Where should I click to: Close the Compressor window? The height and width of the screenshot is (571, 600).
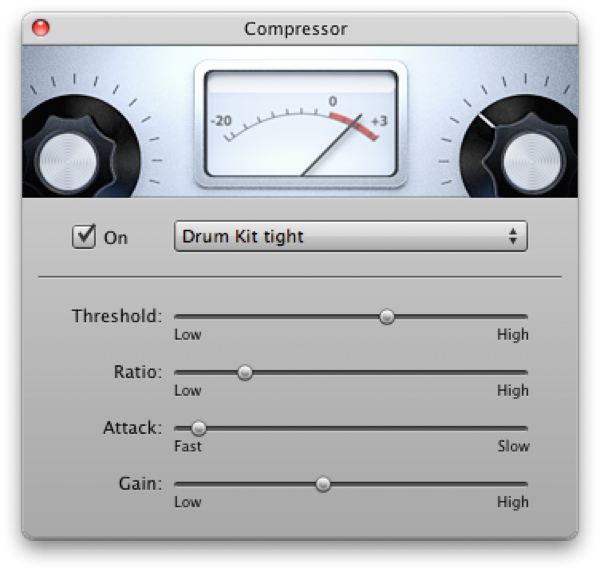click(41, 28)
